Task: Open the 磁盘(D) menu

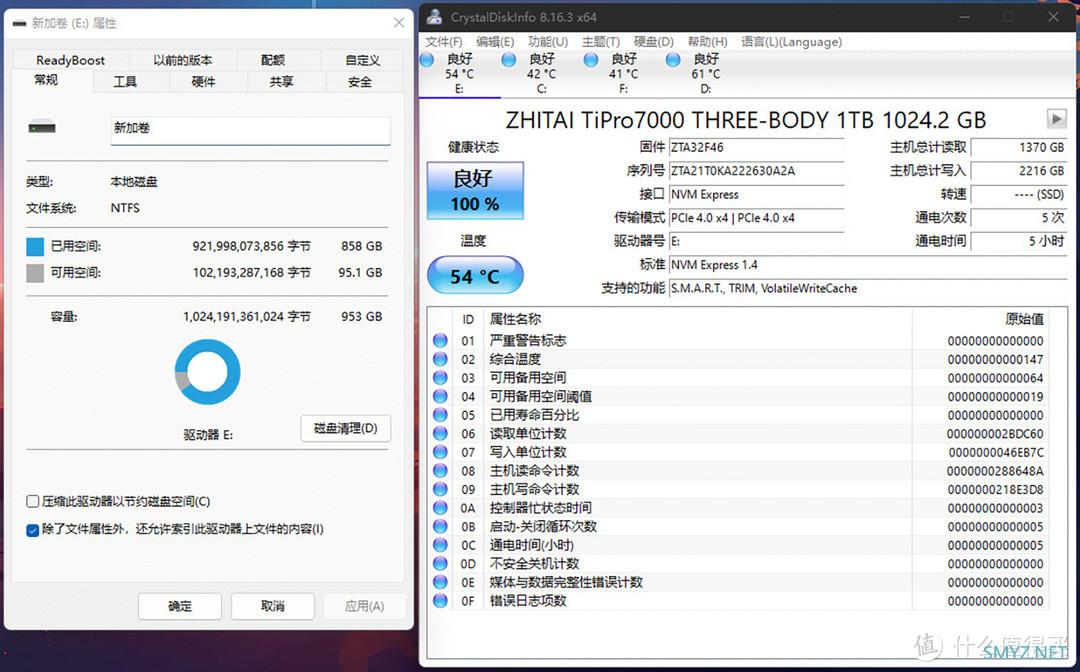Action: 653,41
